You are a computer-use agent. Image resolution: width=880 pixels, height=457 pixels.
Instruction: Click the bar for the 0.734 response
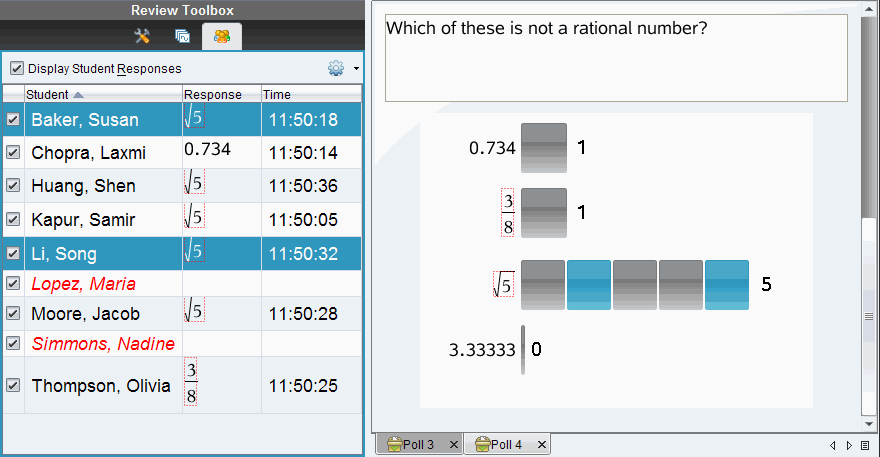click(544, 148)
